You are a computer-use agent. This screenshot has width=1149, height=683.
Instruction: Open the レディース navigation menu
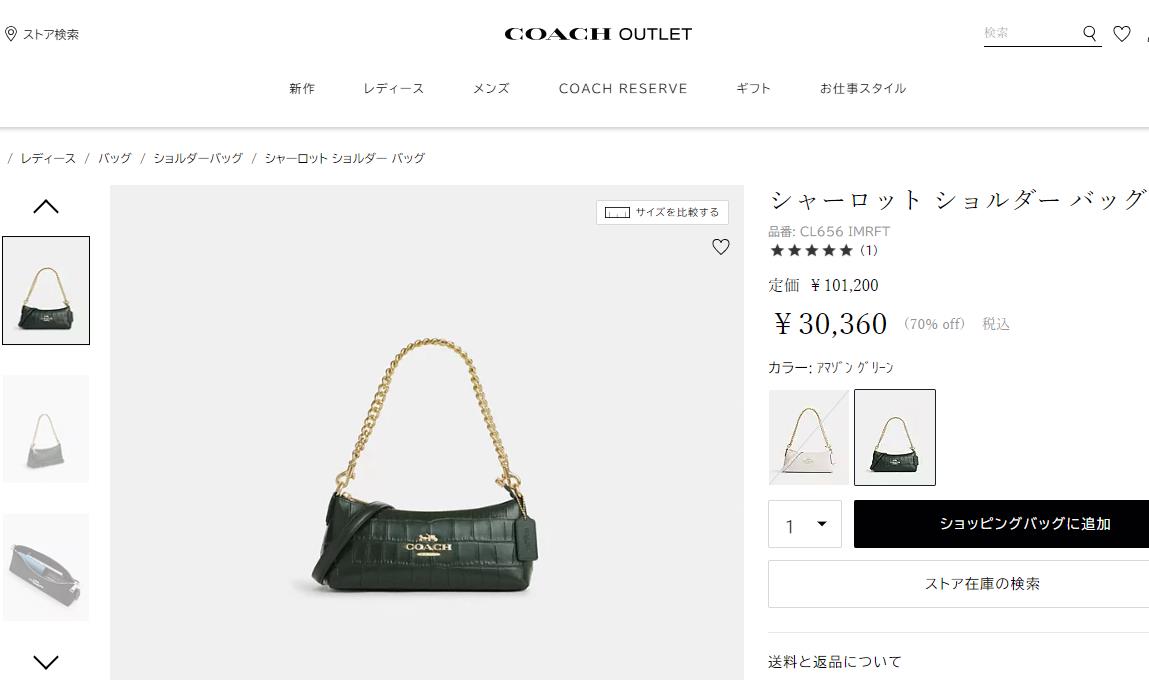pyautogui.click(x=394, y=89)
